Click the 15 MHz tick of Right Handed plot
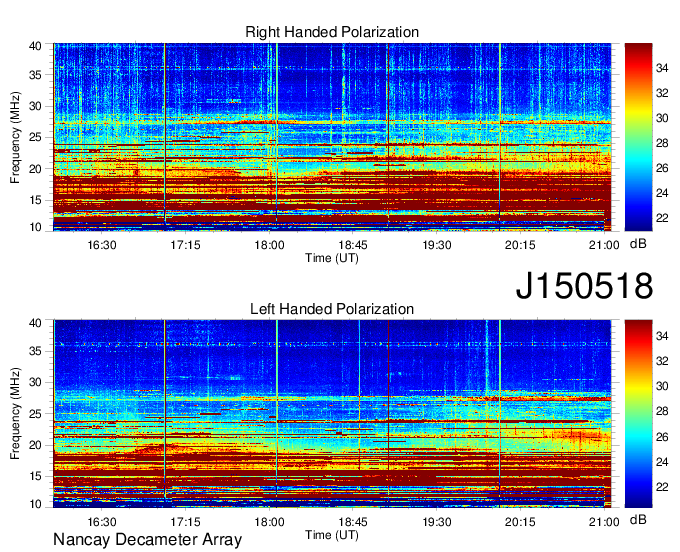This screenshot has height=552, width=680. [x=35, y=200]
